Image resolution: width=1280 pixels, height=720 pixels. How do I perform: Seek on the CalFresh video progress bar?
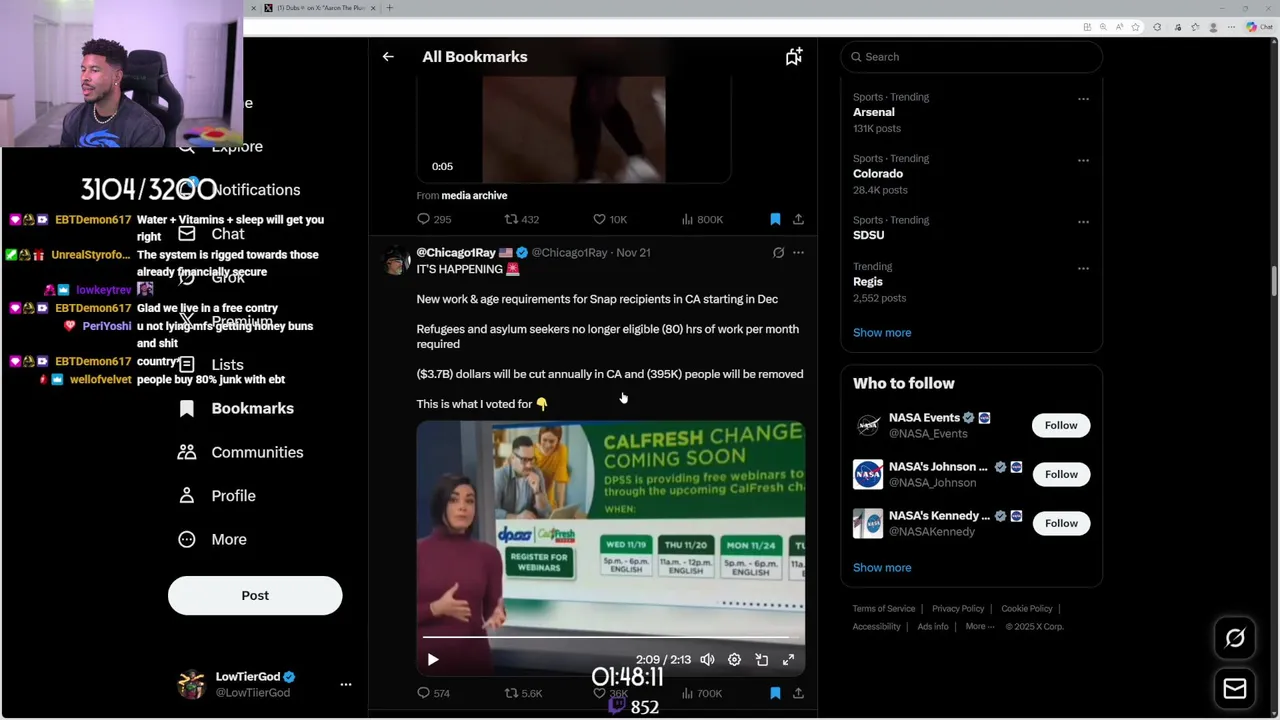coord(611,636)
